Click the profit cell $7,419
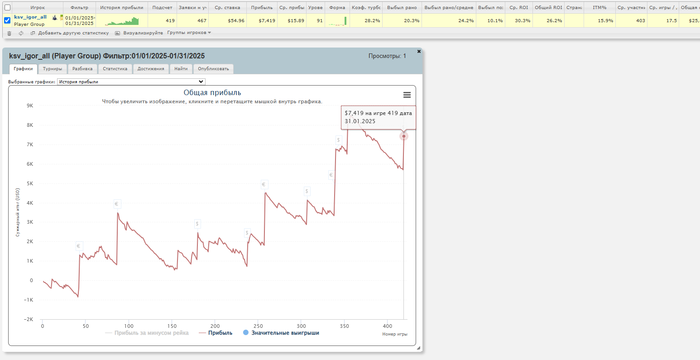Image resolution: width=700 pixels, height=360 pixels. coord(267,21)
